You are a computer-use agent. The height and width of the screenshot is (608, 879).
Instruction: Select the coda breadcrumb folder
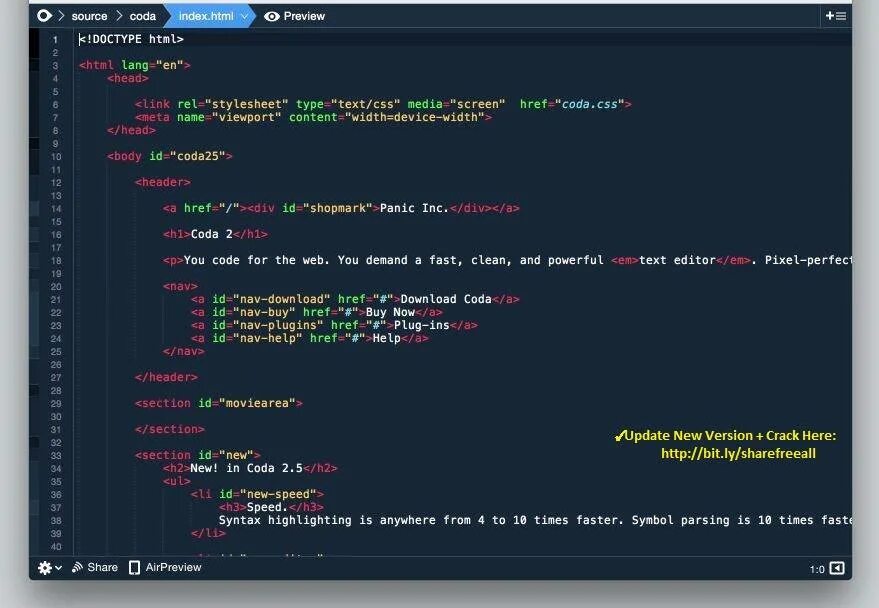(142, 16)
